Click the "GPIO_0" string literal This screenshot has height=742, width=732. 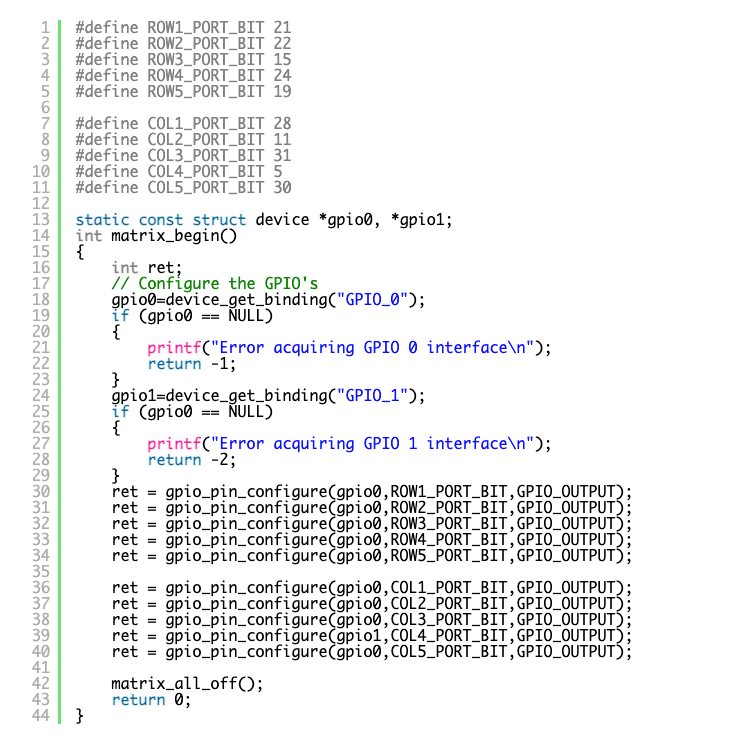[379, 299]
